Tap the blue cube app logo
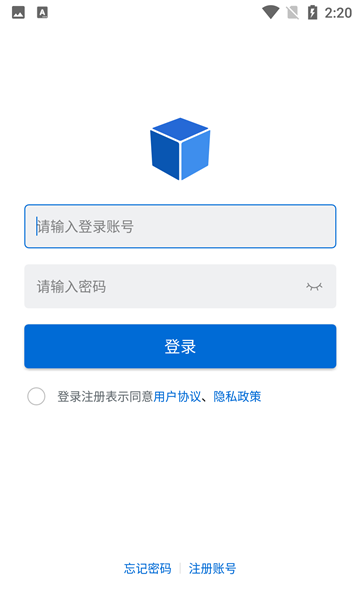 click(x=180, y=149)
